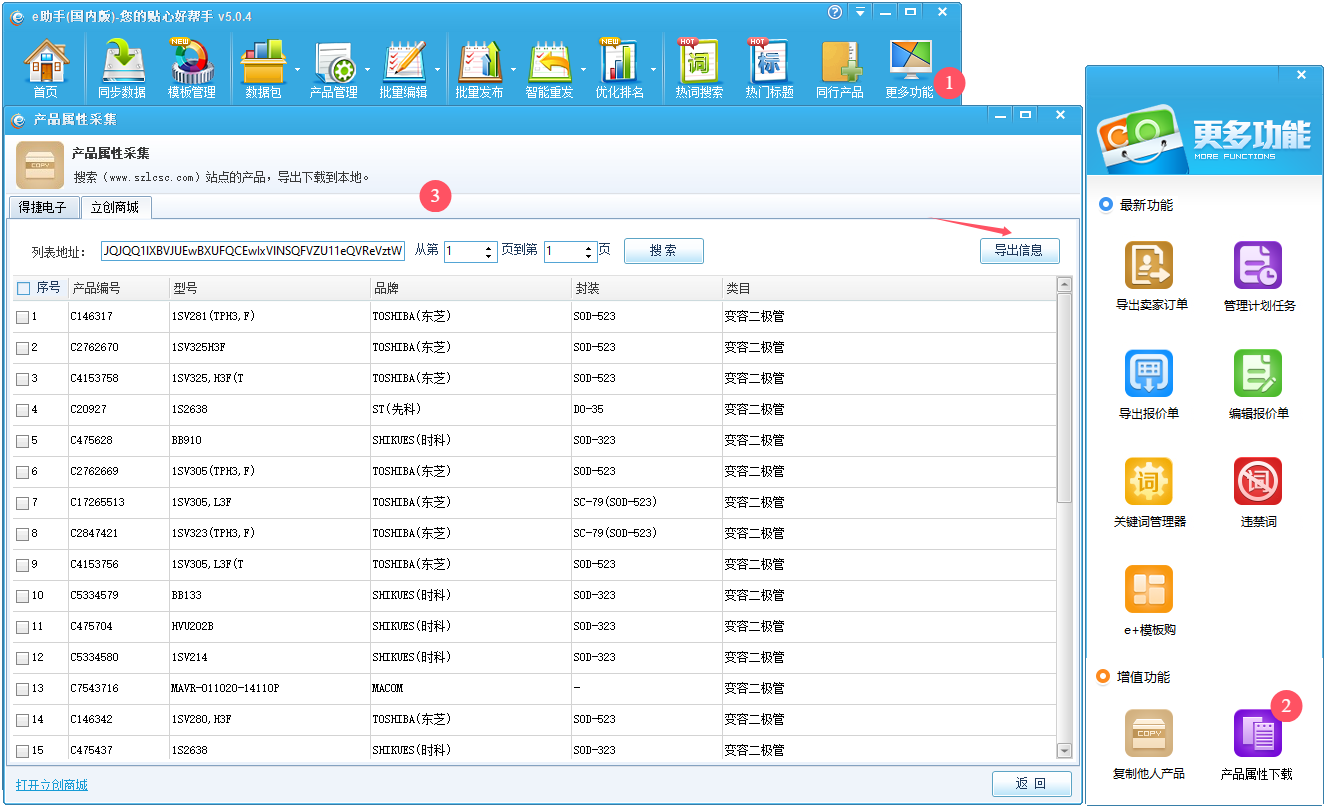Select the cell 1SV281(TPH3,F)
The image size is (1327, 808).
270,317
